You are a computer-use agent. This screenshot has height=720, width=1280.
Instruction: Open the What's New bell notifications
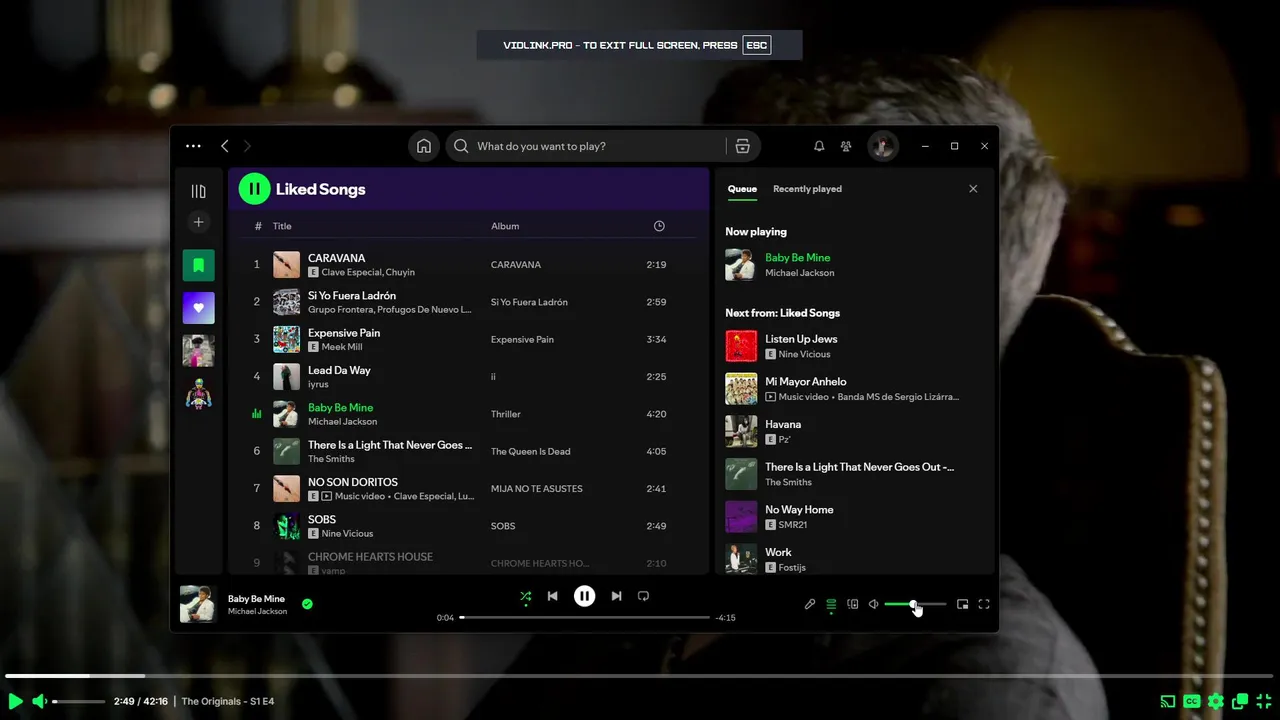click(819, 146)
